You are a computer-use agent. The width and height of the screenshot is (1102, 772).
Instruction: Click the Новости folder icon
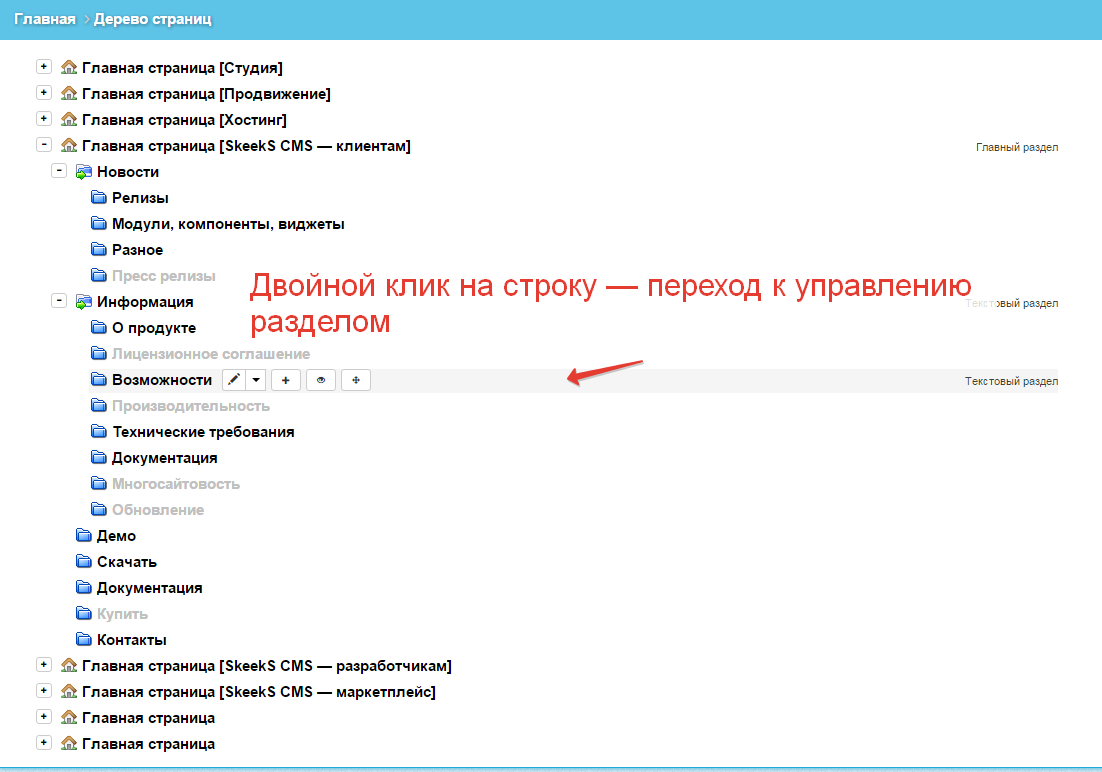pos(84,172)
